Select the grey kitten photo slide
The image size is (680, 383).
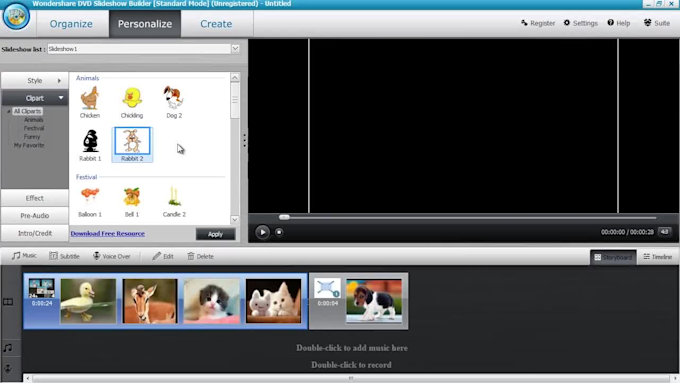(x=212, y=301)
